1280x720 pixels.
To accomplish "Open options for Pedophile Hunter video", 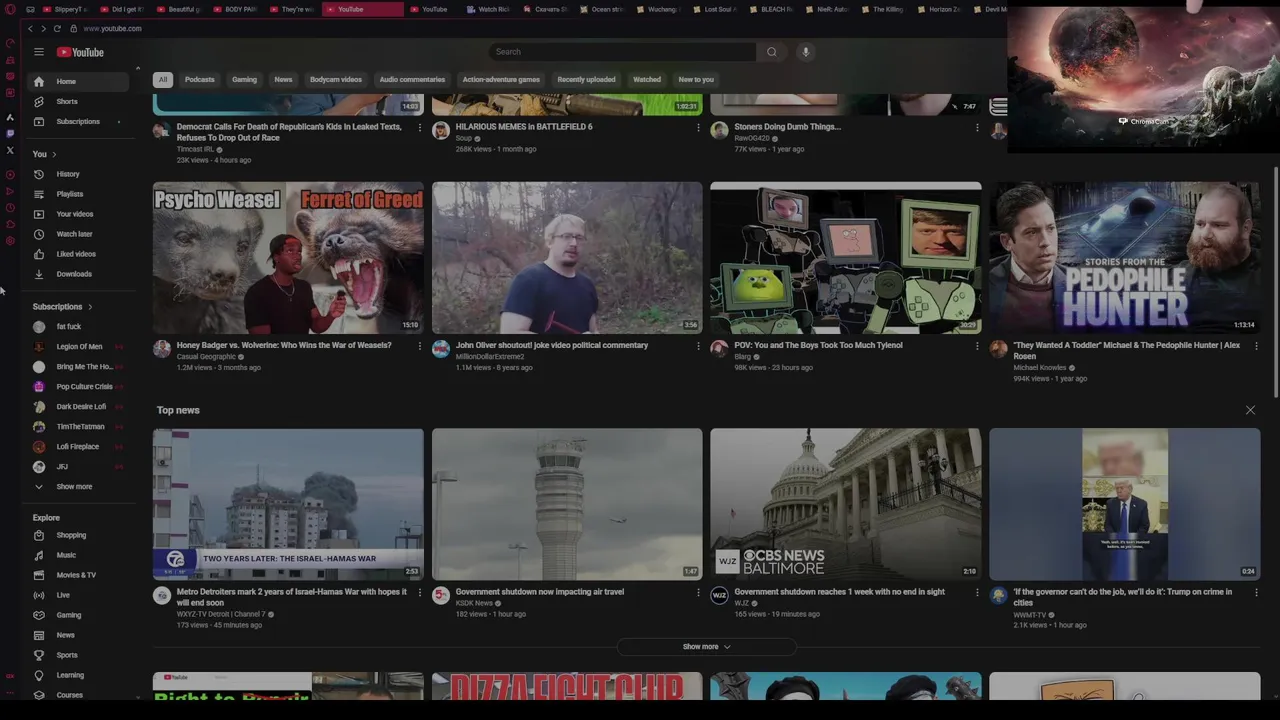I will coord(1256,346).
